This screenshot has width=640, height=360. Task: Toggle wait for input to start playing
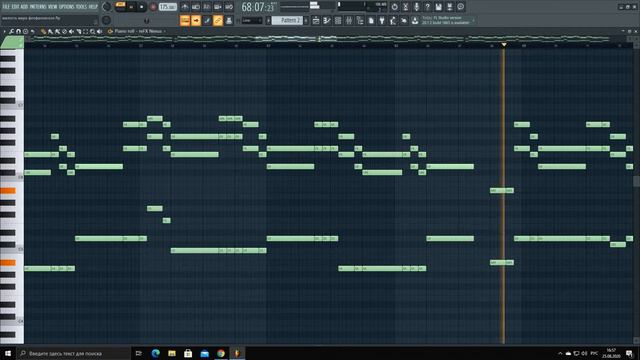pyautogui.click(x=196, y=7)
